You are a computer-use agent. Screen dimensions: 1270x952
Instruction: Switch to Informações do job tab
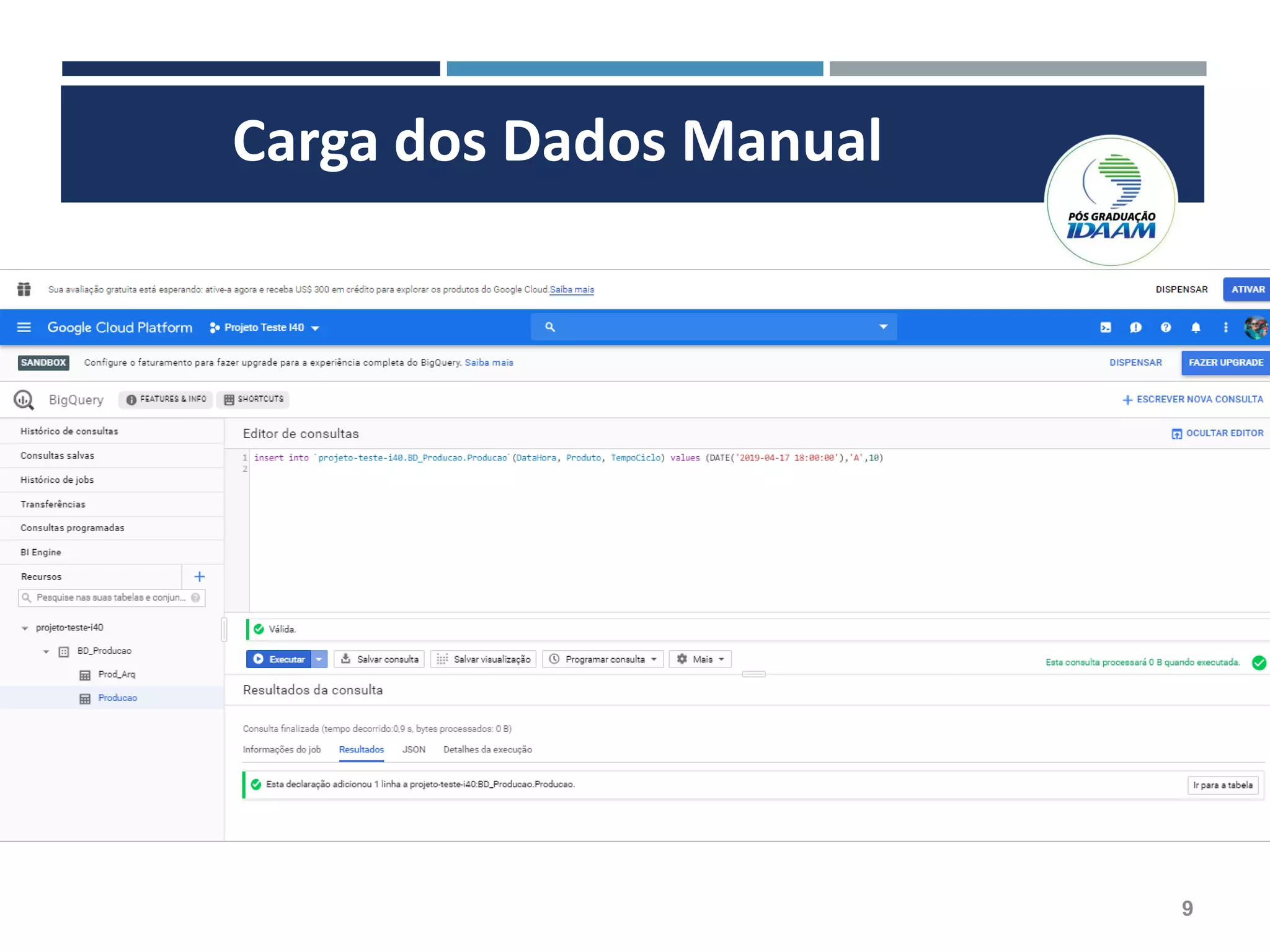(282, 749)
